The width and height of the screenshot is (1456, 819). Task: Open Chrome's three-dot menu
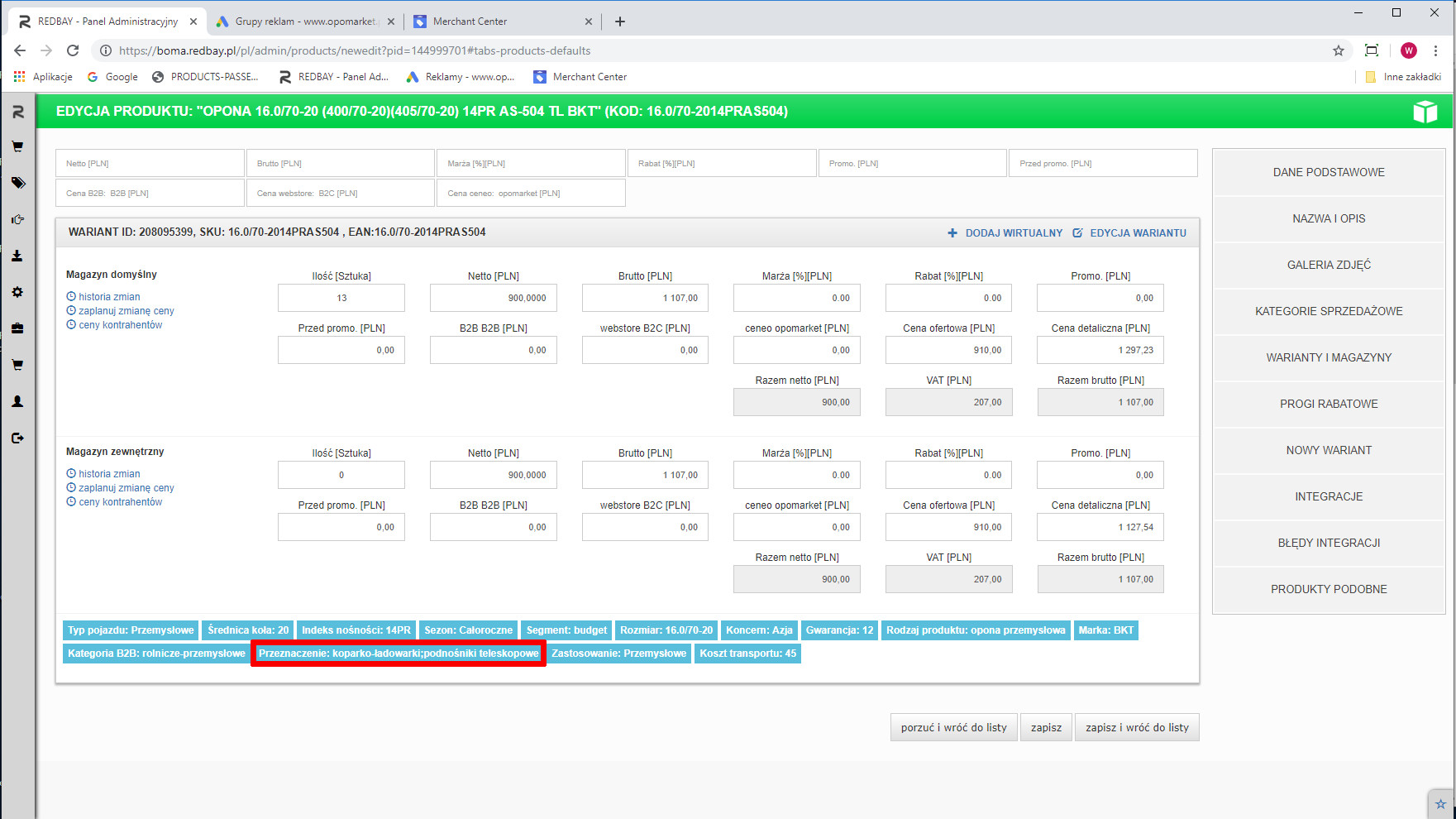(x=1436, y=50)
